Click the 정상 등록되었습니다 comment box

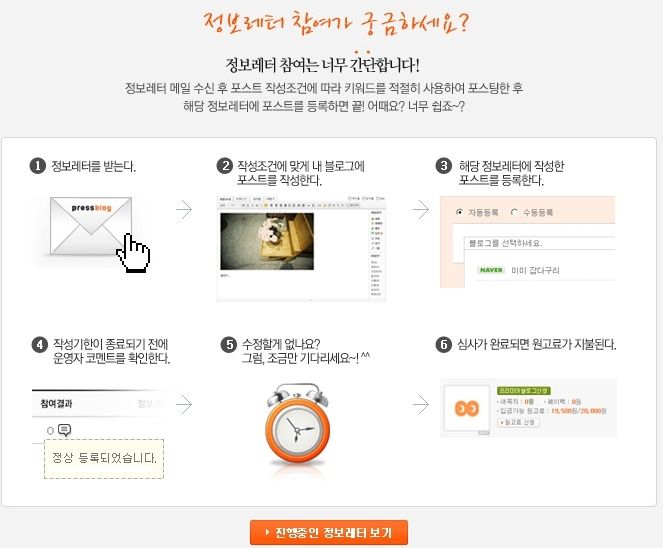click(104, 459)
